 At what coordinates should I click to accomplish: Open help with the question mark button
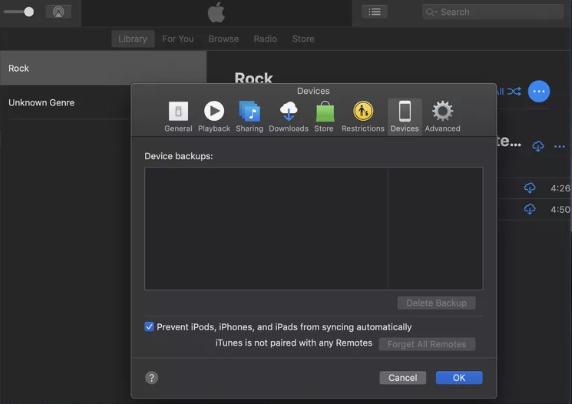[152, 378]
